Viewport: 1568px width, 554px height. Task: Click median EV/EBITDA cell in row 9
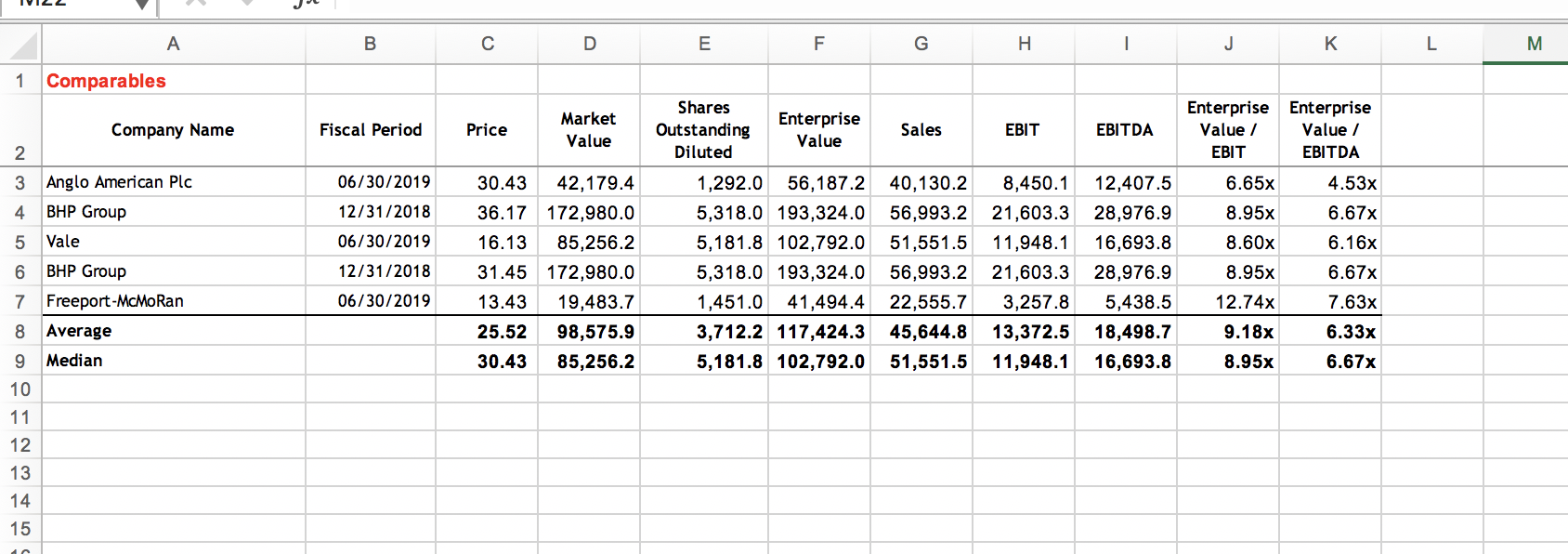[x=1330, y=361]
